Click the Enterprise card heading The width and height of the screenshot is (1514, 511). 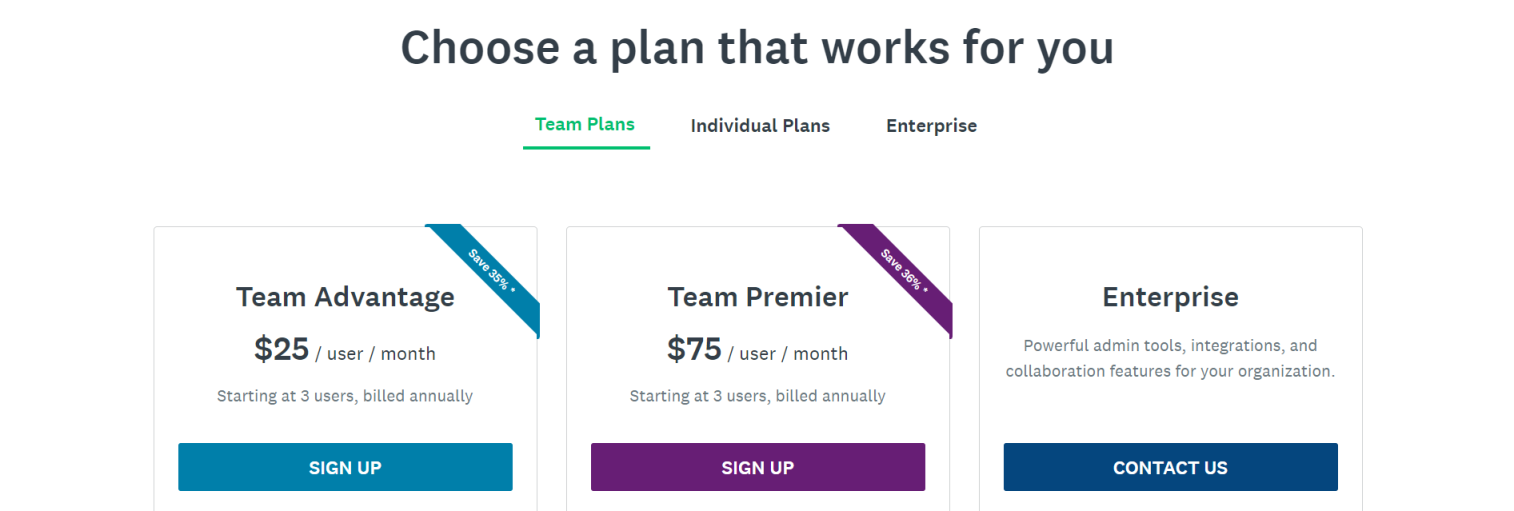pos(1170,297)
